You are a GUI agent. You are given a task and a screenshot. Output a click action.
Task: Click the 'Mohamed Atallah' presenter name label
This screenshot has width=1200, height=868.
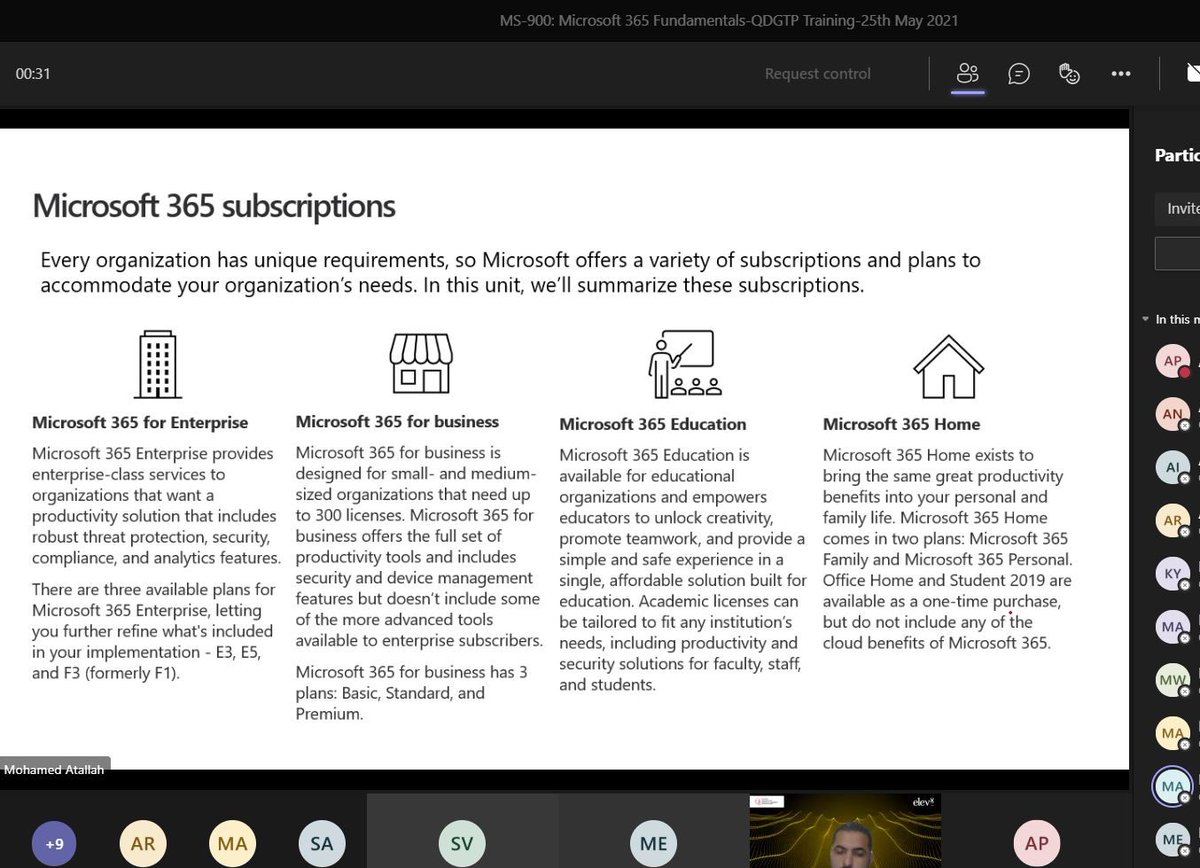coord(54,769)
